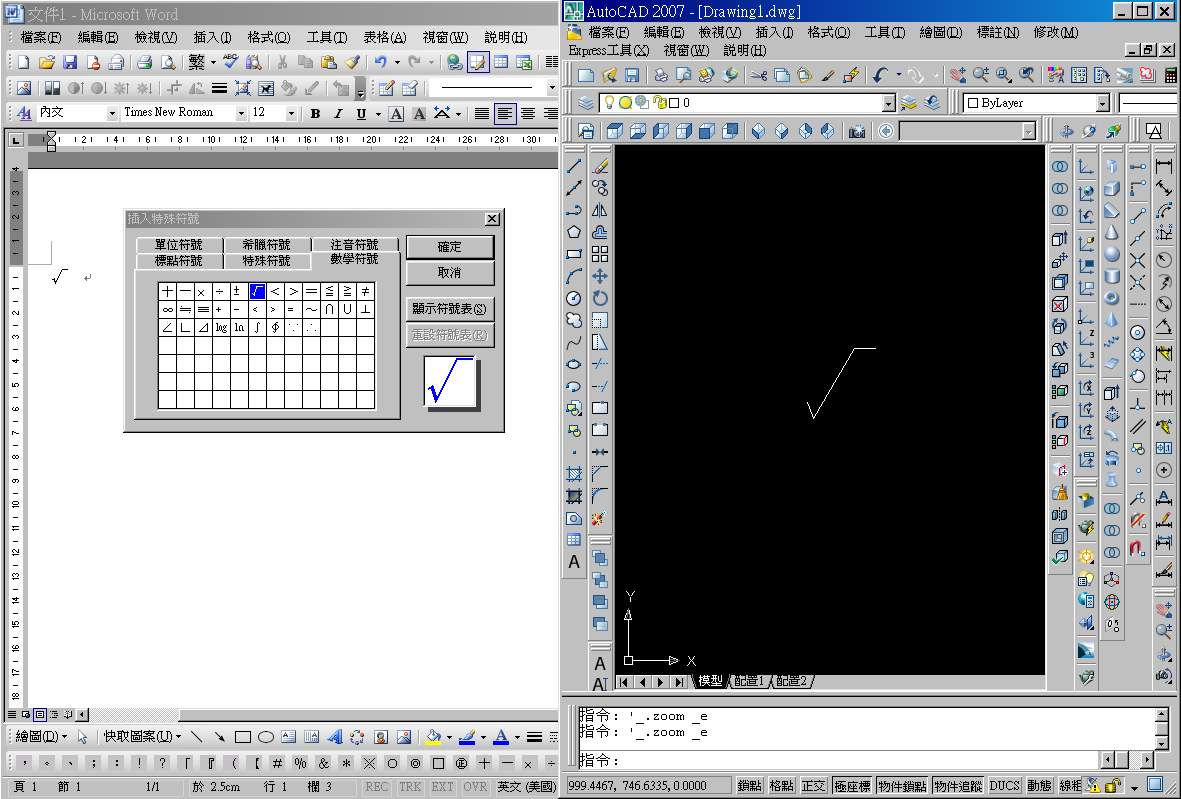
Task: Toggle Italic formatting in Word
Action: [338, 114]
